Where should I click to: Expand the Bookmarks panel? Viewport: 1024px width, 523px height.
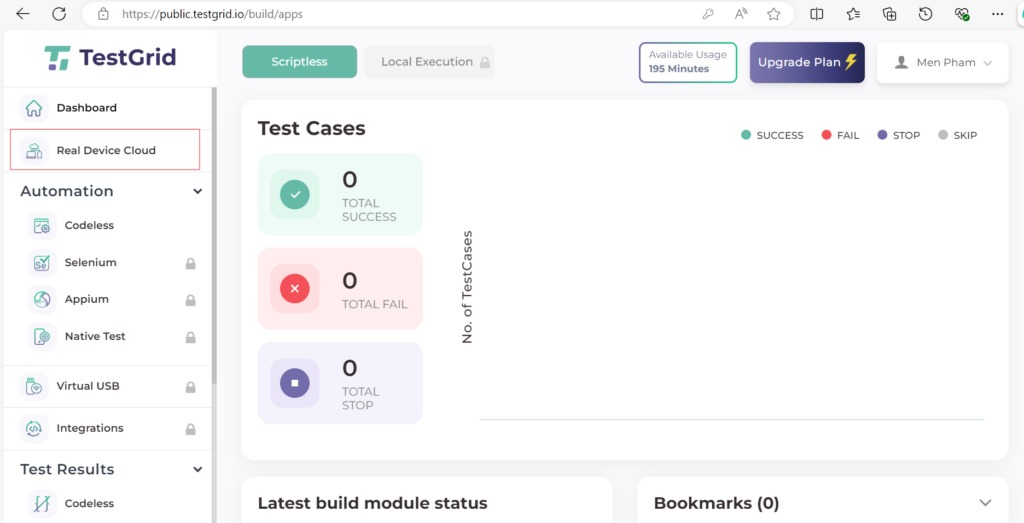coord(985,503)
